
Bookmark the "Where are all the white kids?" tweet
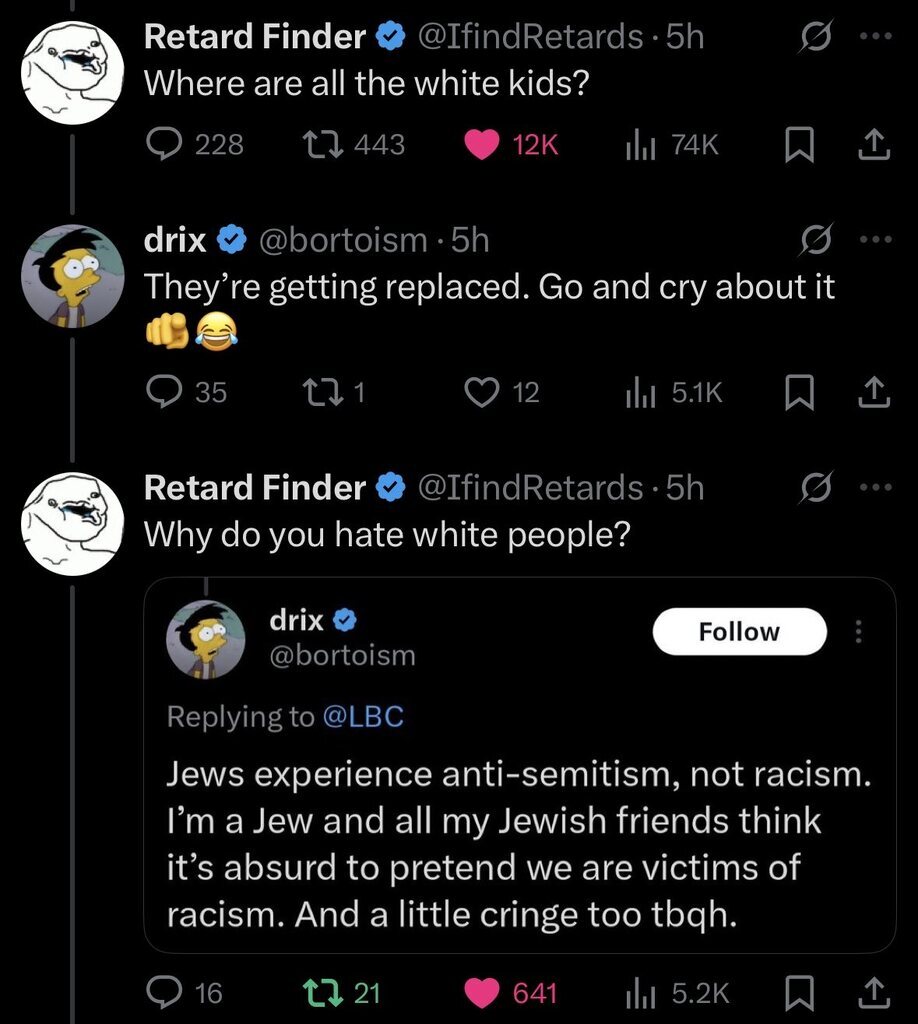coord(797,146)
